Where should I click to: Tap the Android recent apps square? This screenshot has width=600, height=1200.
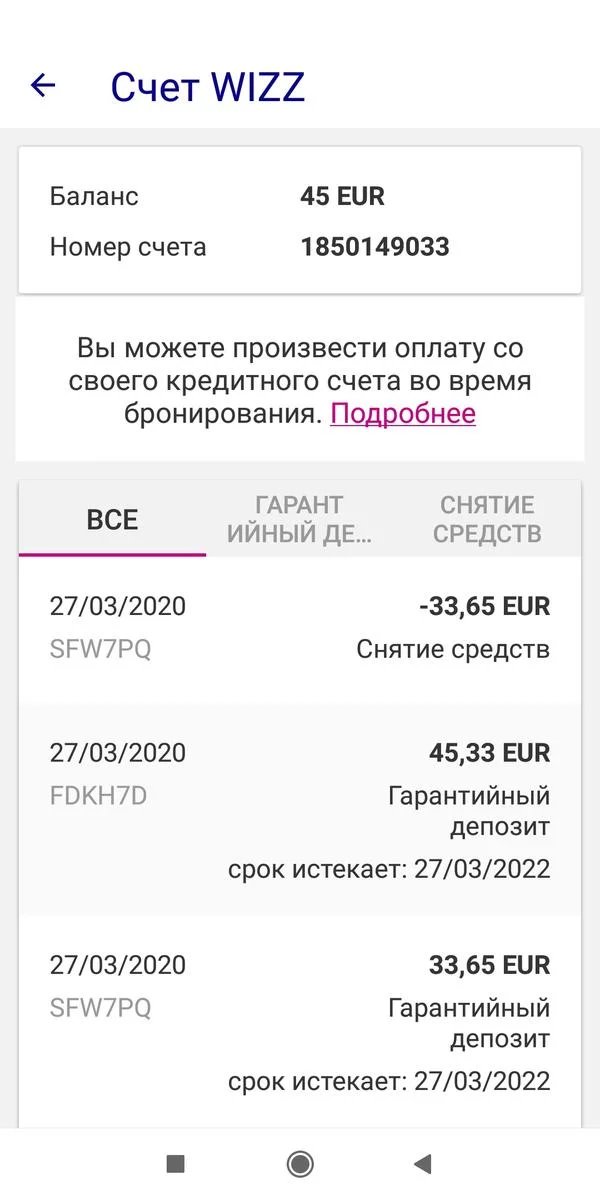(x=175, y=1163)
